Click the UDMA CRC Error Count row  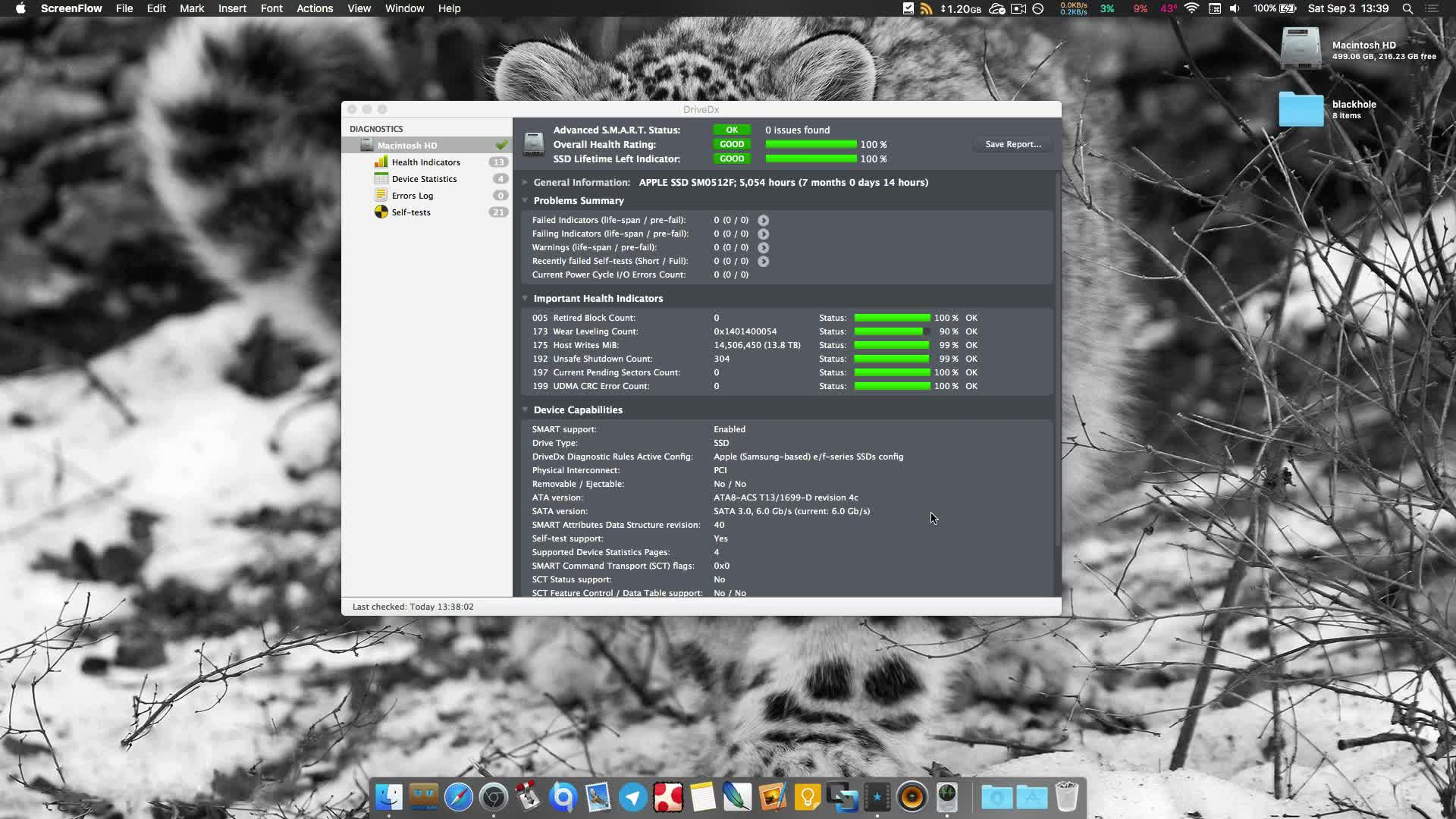[787, 386]
